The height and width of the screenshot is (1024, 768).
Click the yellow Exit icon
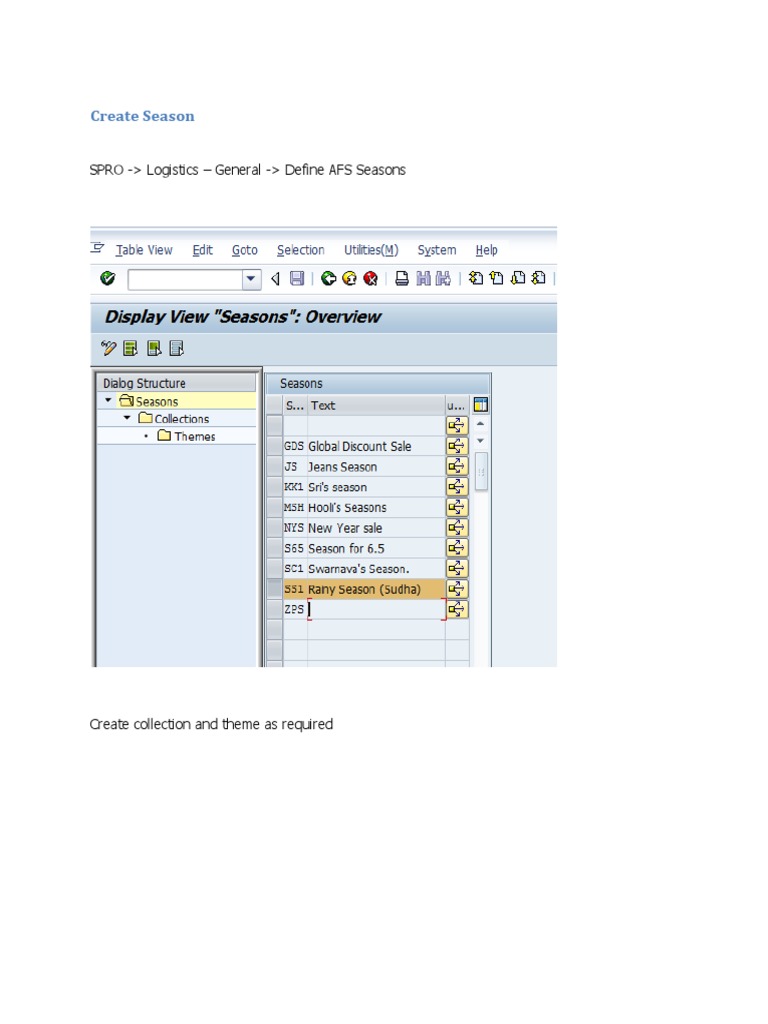point(349,279)
